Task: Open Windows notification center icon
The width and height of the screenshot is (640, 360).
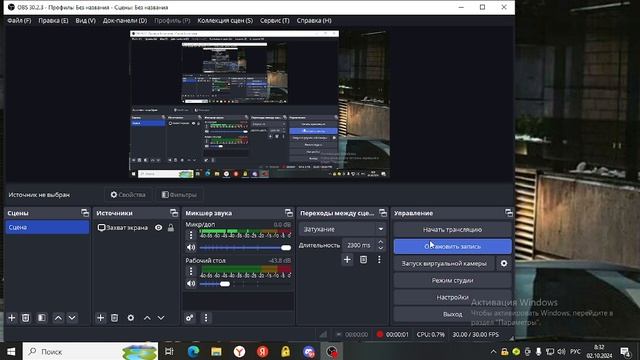Action: click(625, 351)
